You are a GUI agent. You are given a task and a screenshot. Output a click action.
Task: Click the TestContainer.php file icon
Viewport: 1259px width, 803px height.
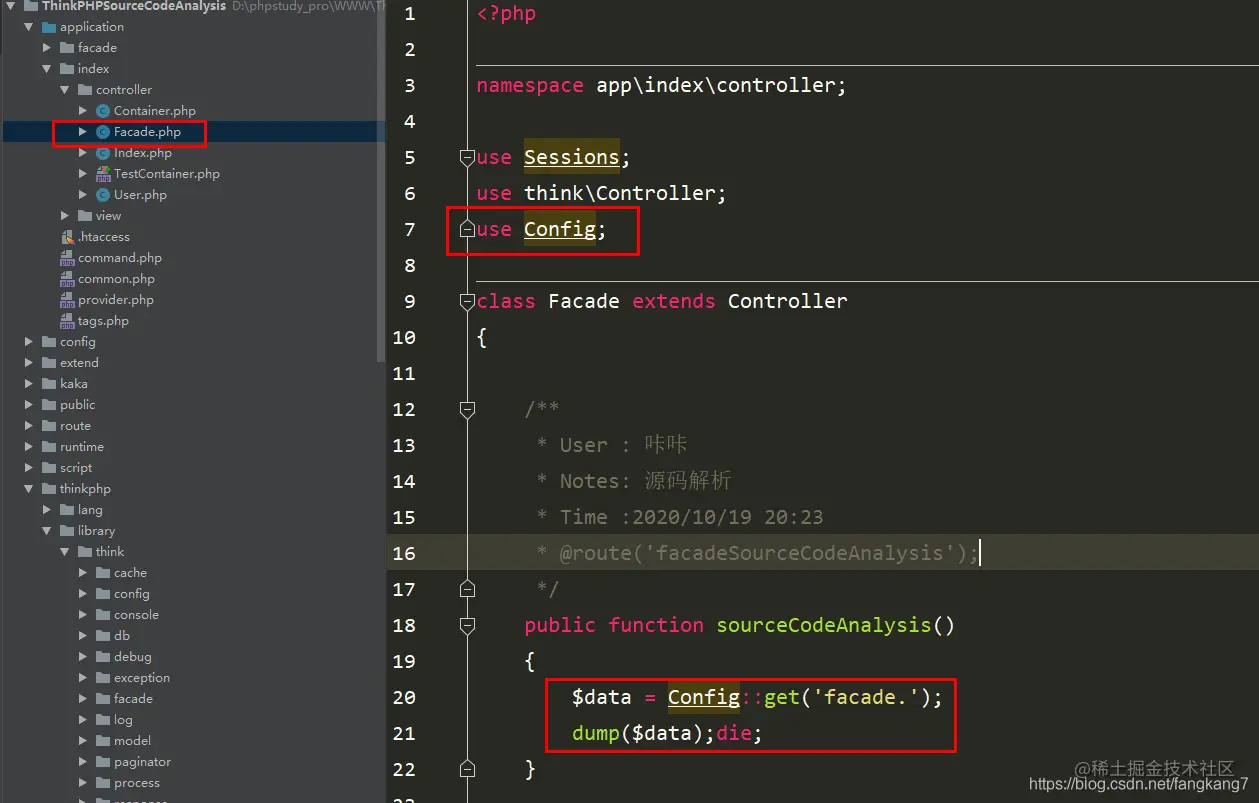click(x=103, y=174)
